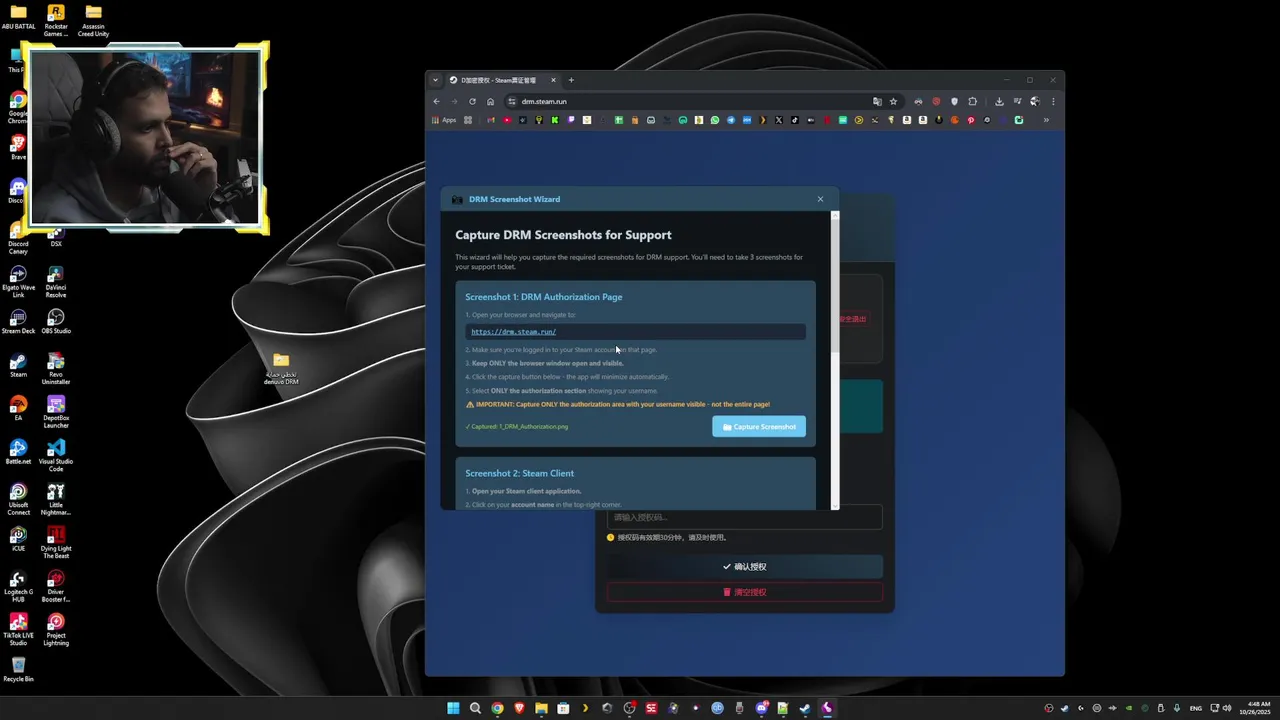Bookmark this page with the star icon

click(x=893, y=101)
